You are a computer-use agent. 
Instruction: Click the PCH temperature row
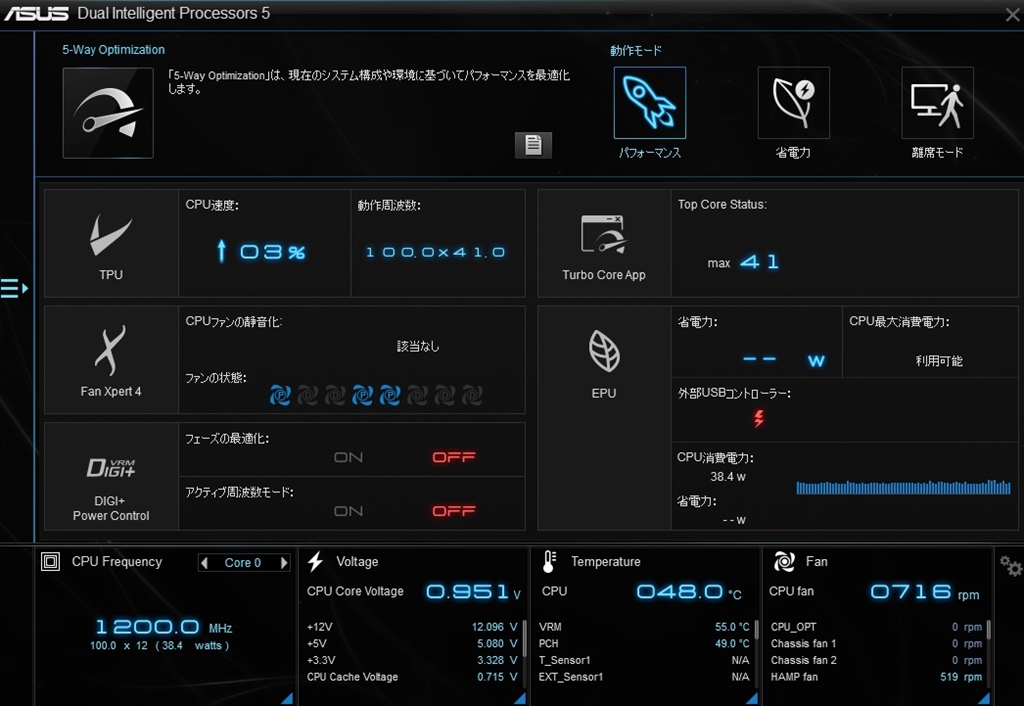point(644,643)
